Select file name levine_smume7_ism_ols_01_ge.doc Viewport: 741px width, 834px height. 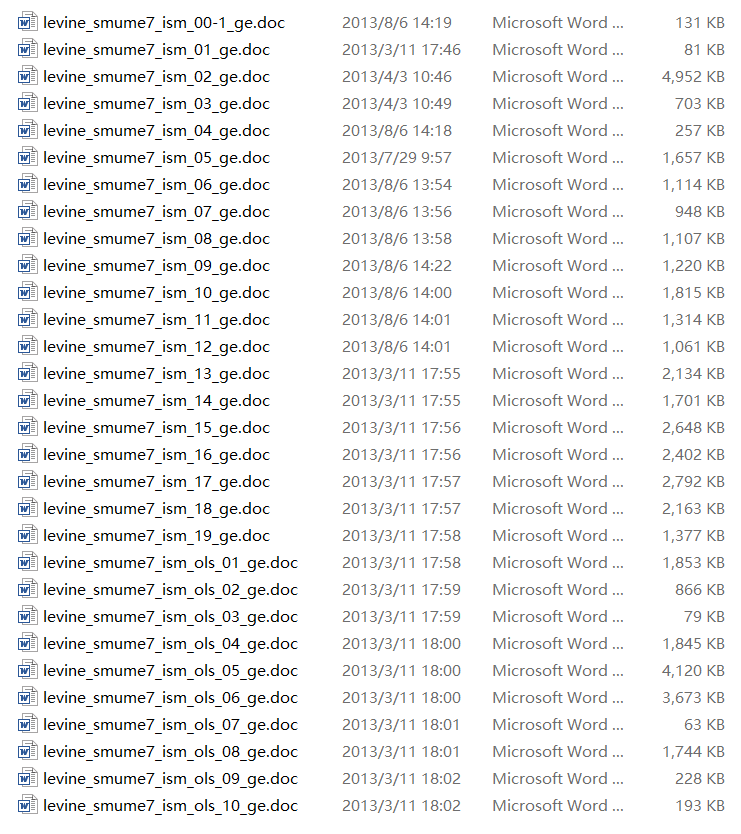click(x=170, y=563)
